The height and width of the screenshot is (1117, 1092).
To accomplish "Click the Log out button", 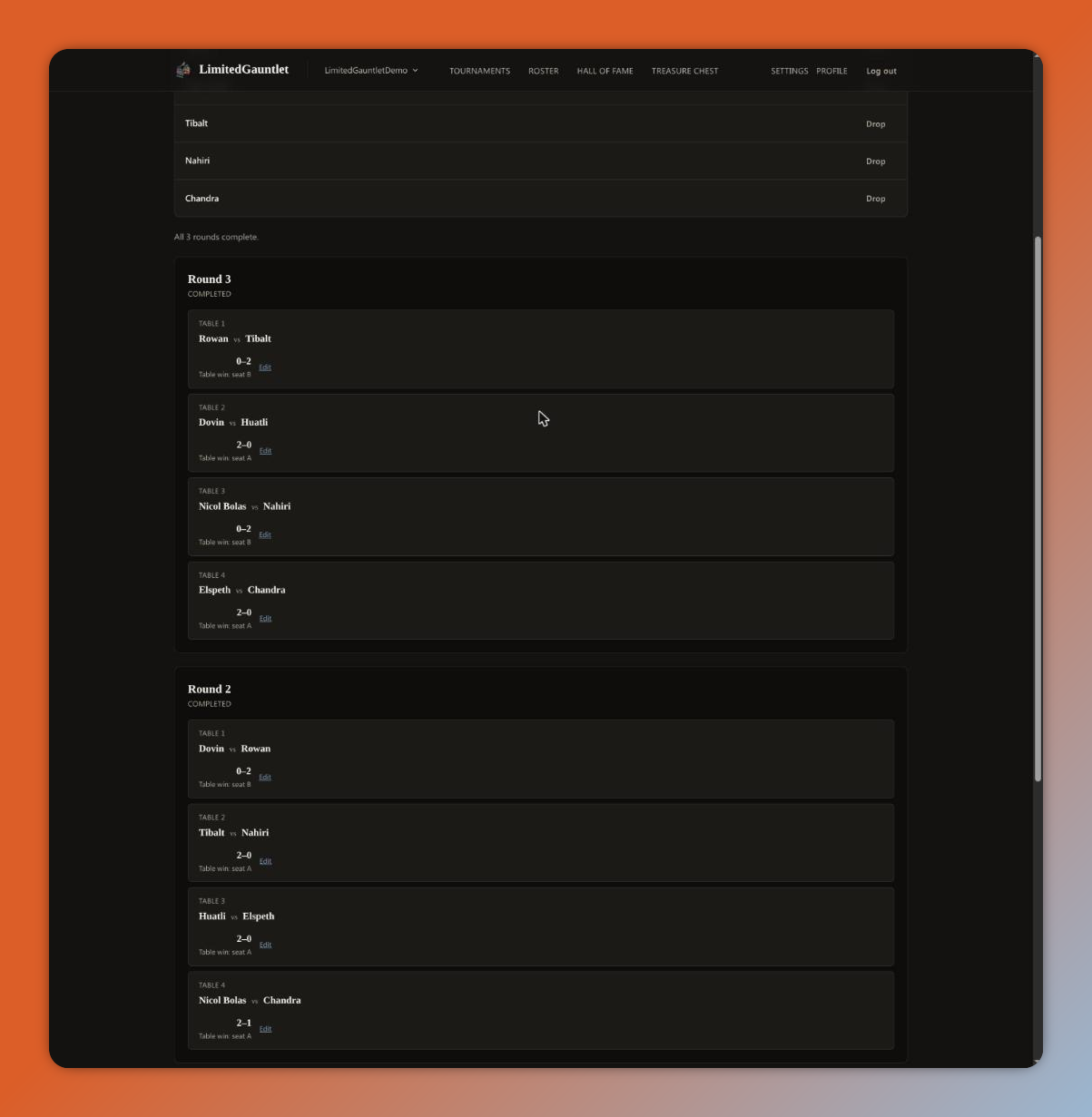I will click(x=881, y=71).
